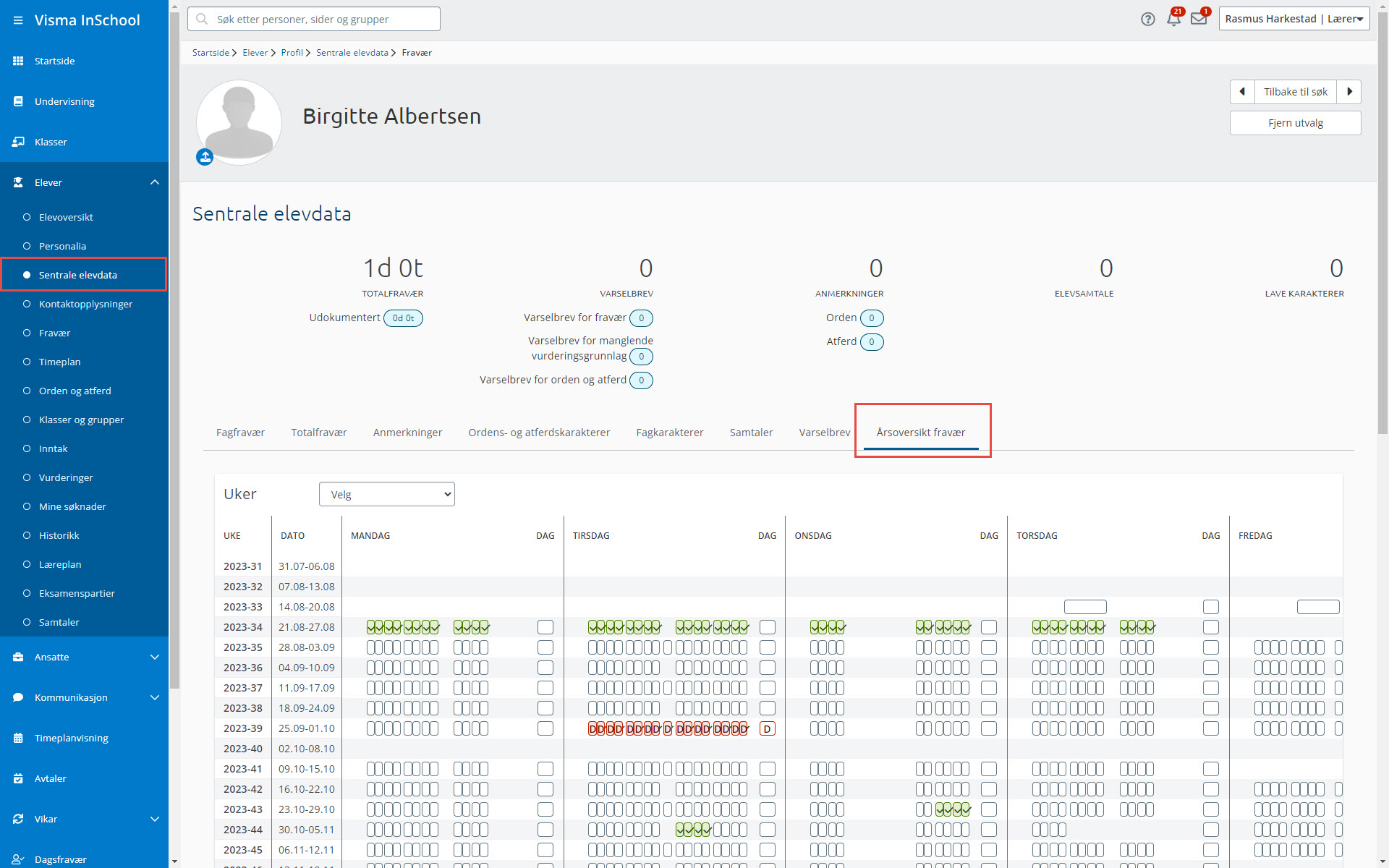The height and width of the screenshot is (868, 1389).
Task: Follow the Profil breadcrumb link
Action: click(292, 53)
